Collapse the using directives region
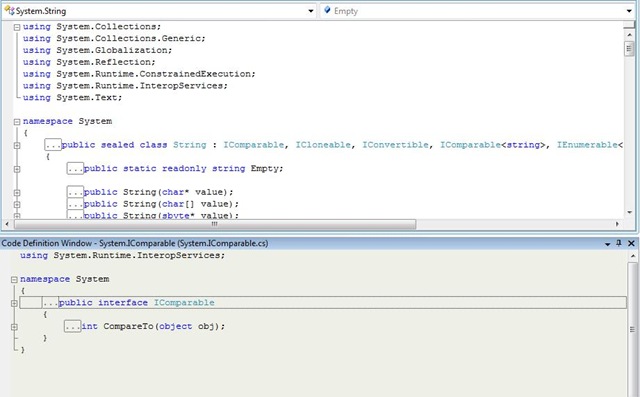Viewport: 640px width, 397px height. 17,27
